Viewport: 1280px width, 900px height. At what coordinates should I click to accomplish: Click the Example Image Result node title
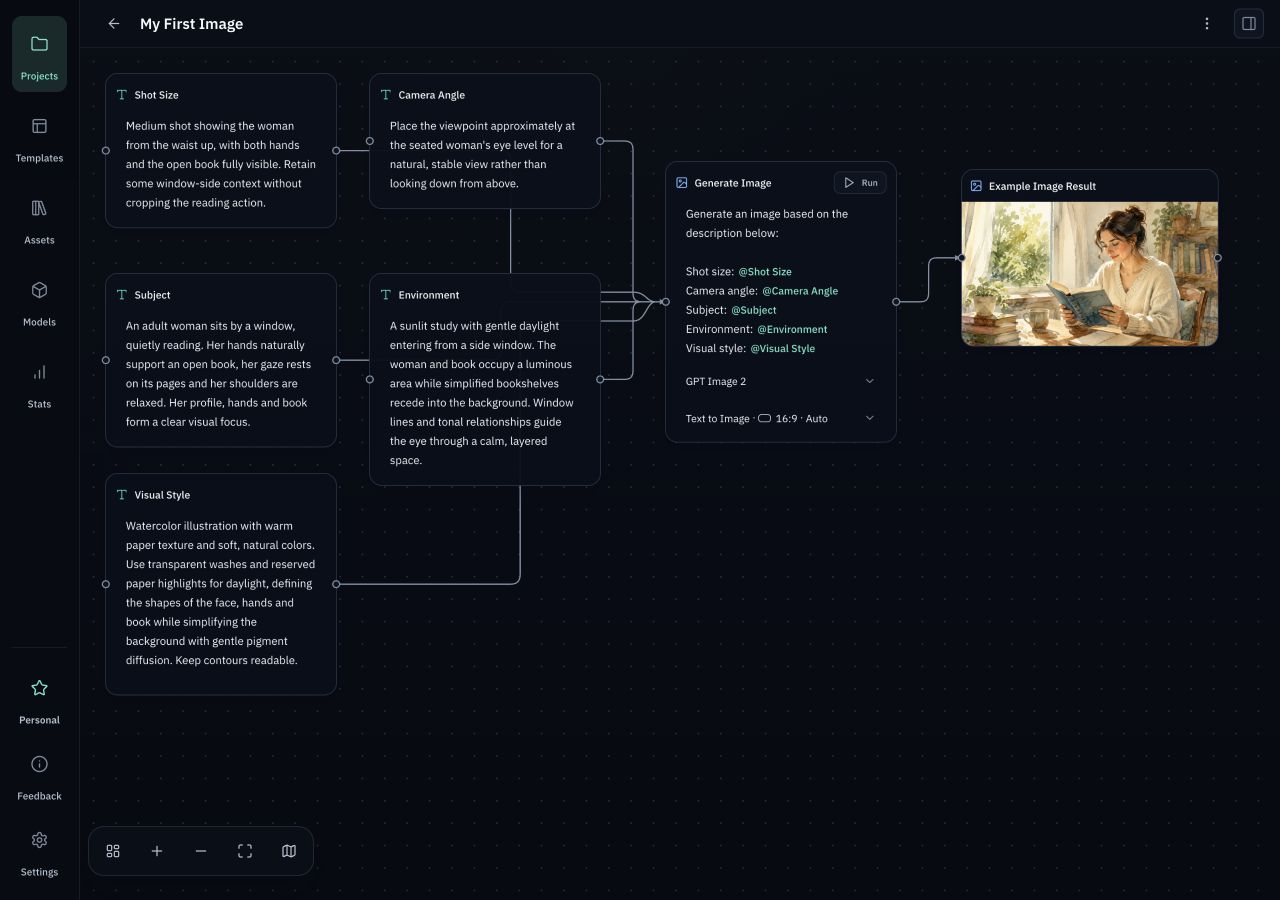tap(1042, 186)
